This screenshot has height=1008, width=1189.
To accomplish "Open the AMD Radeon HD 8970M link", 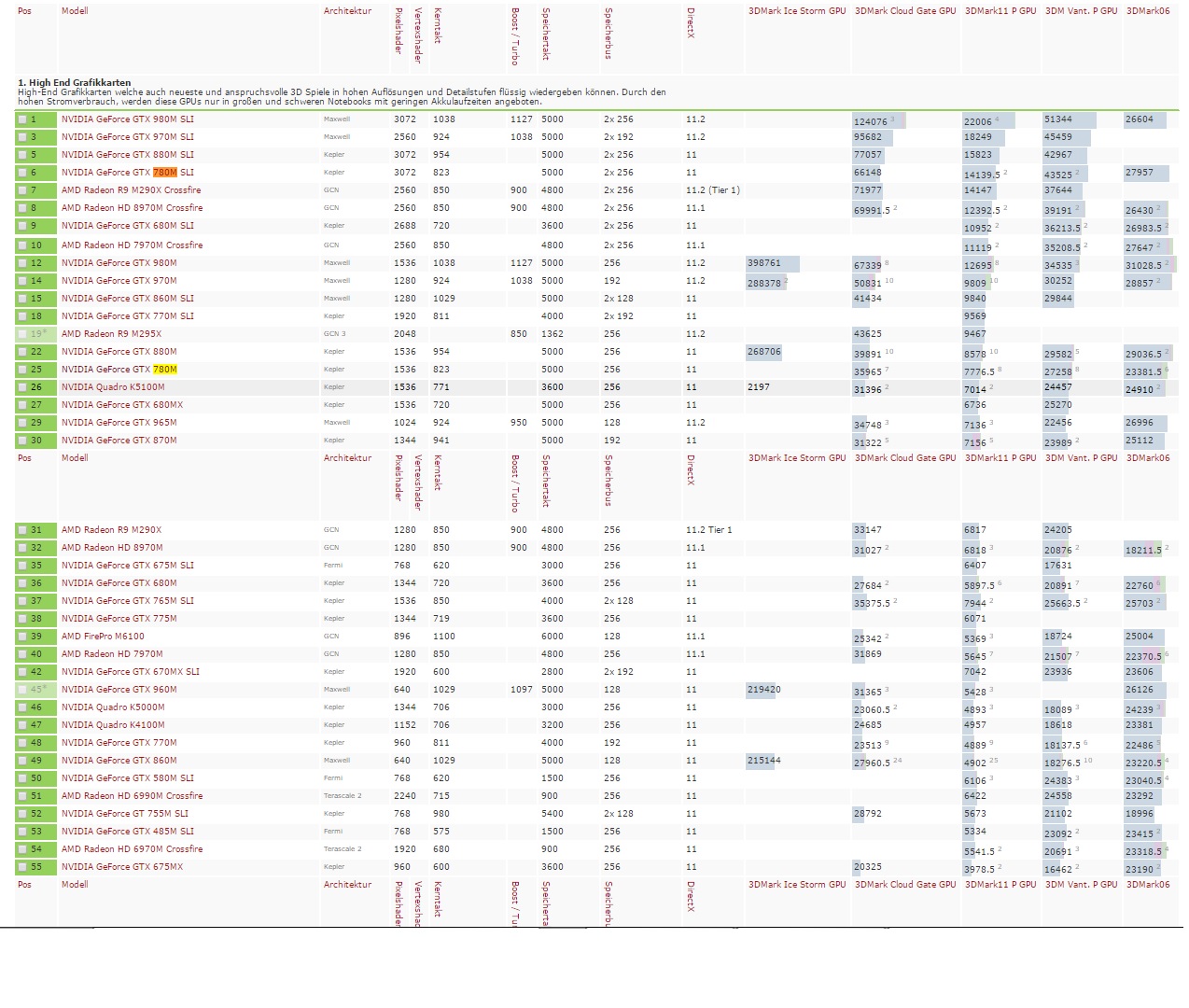I will (112, 548).
